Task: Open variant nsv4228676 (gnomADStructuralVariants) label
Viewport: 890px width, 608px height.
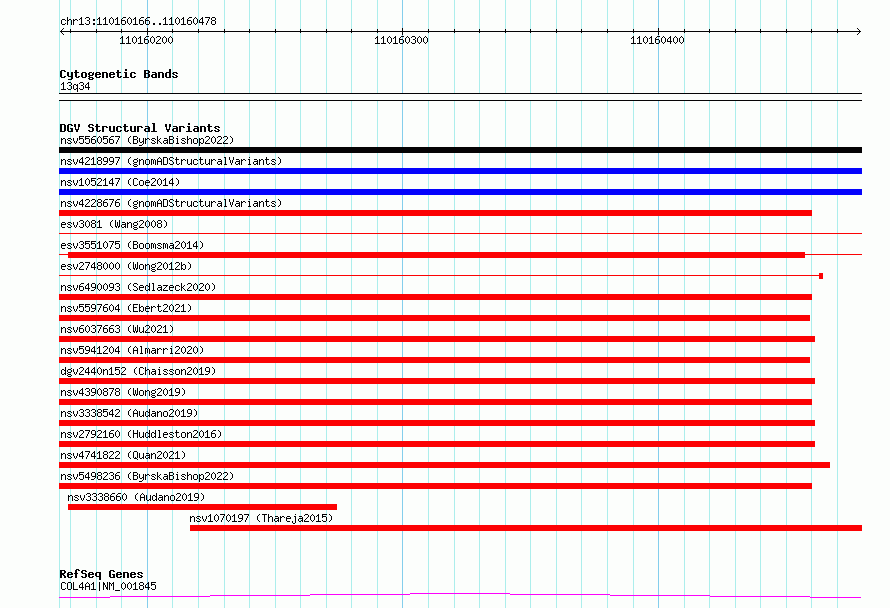Action: pos(171,203)
